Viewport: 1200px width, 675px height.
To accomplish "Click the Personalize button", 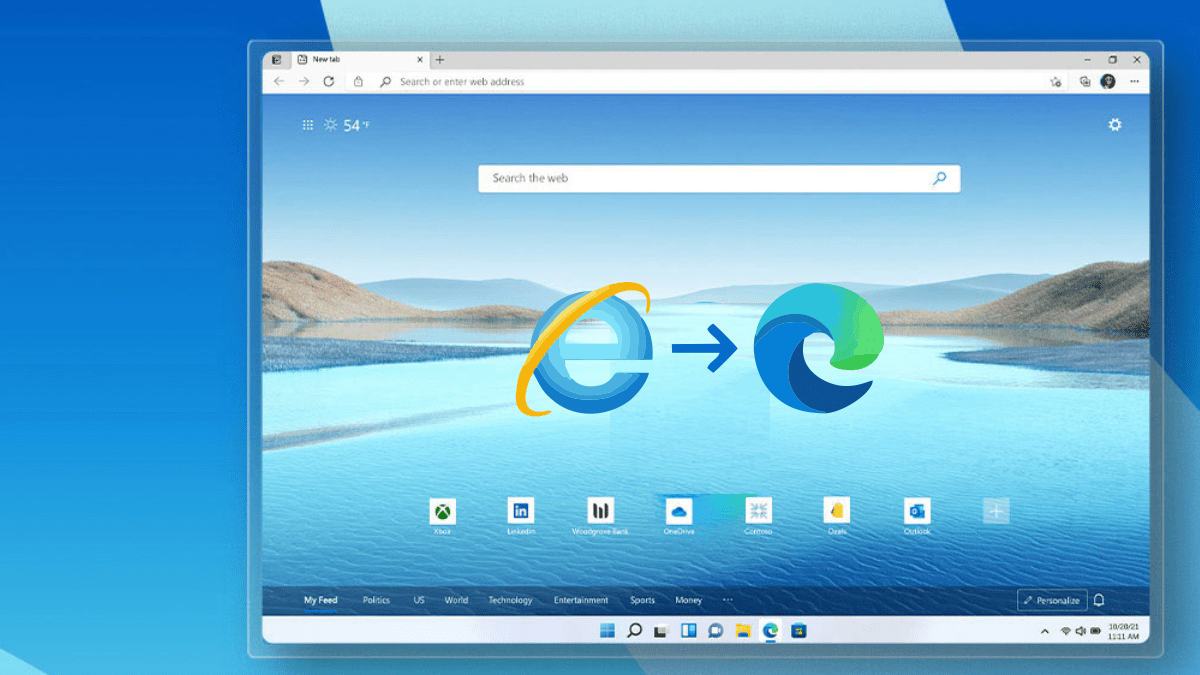I will click(1052, 600).
